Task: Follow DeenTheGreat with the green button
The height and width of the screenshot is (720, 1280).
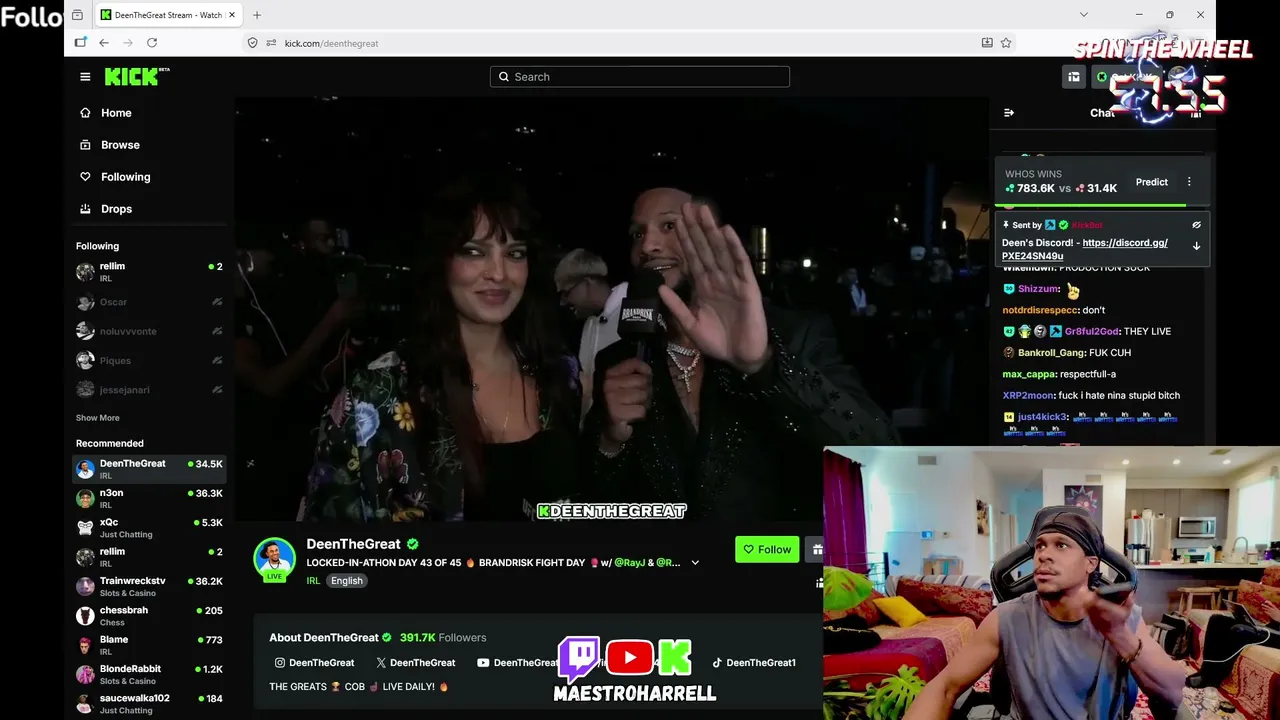Action: (767, 549)
